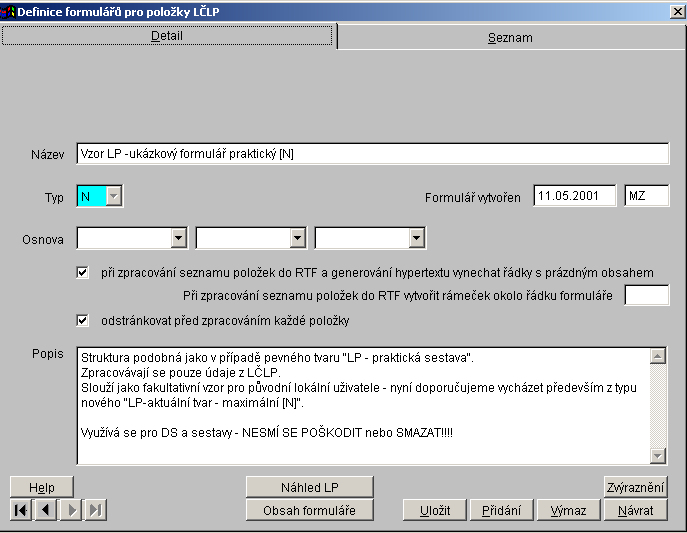Select the Detail tab
687x533 pixels.
tap(167, 35)
